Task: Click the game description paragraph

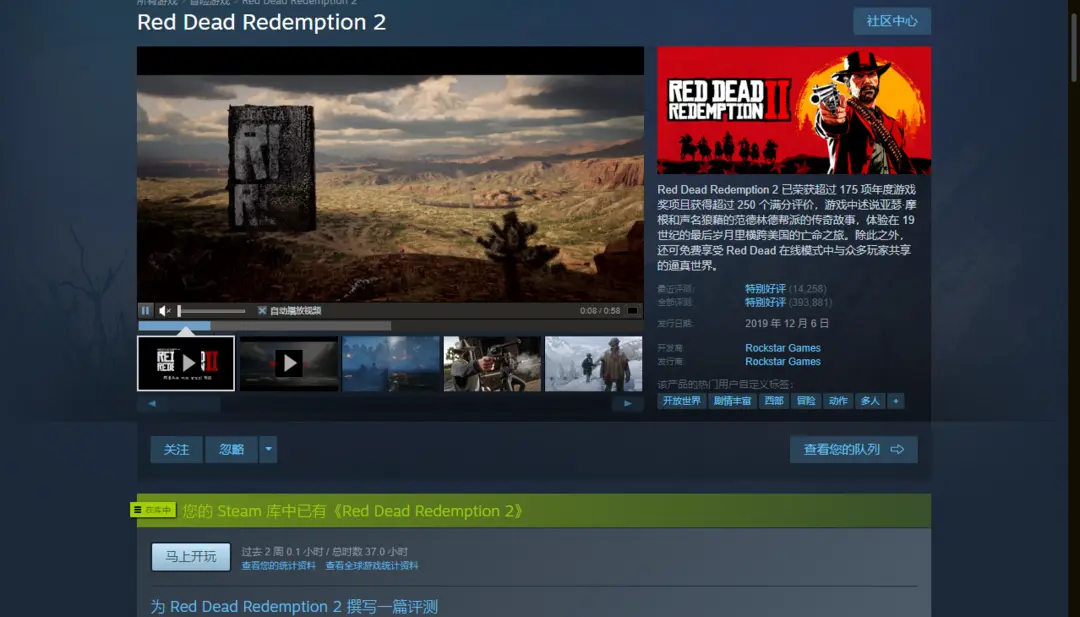Action: tap(787, 227)
